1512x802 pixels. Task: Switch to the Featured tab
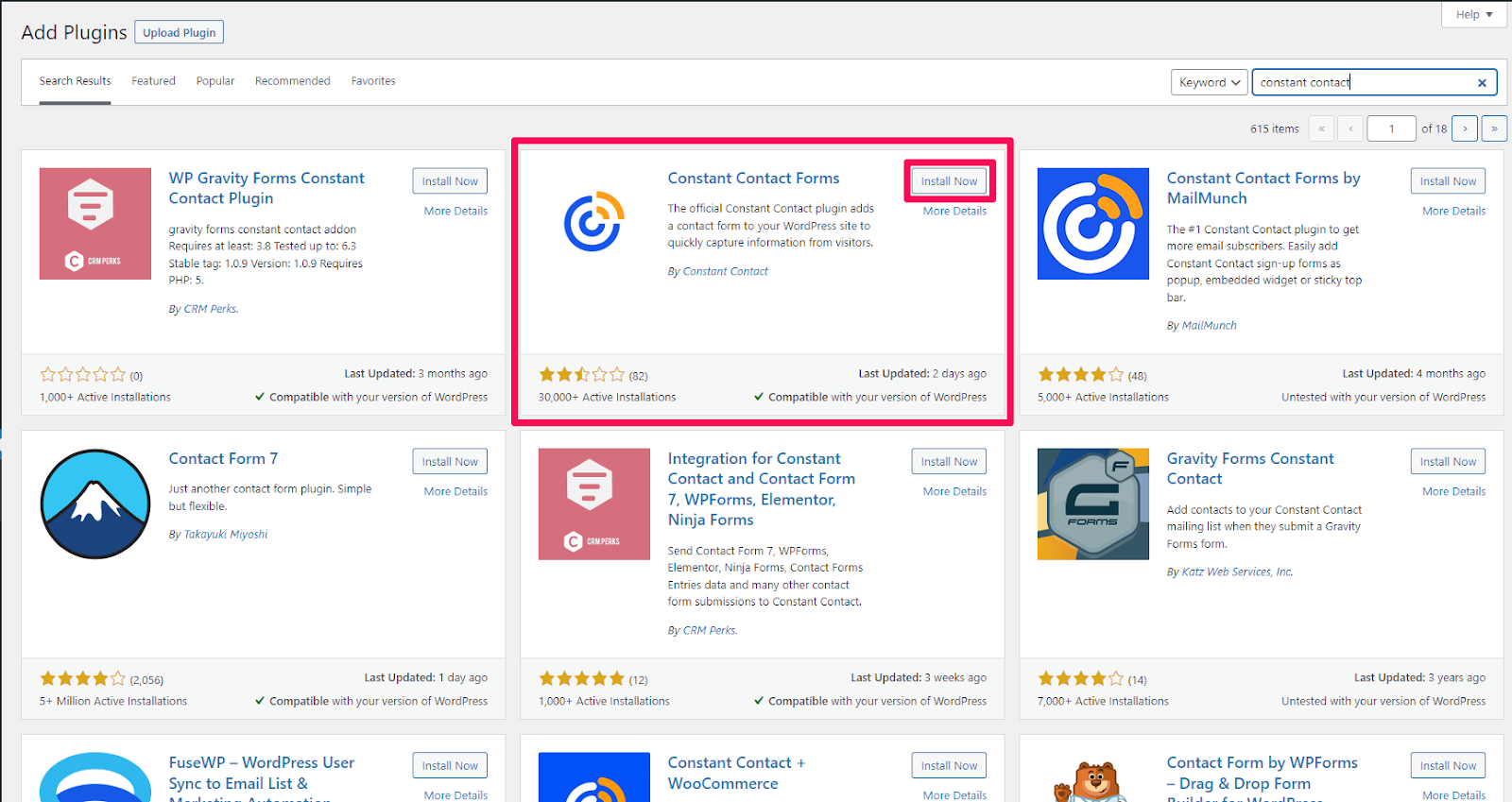153,81
